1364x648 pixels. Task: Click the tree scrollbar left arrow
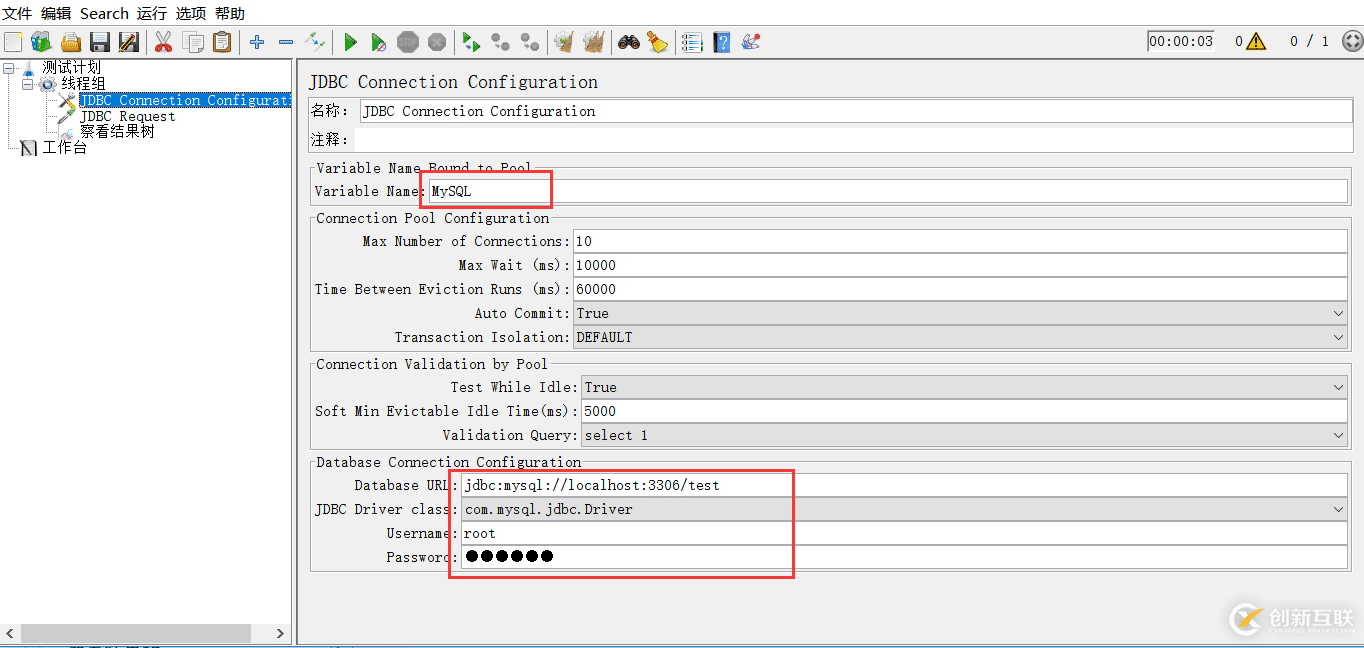11,633
